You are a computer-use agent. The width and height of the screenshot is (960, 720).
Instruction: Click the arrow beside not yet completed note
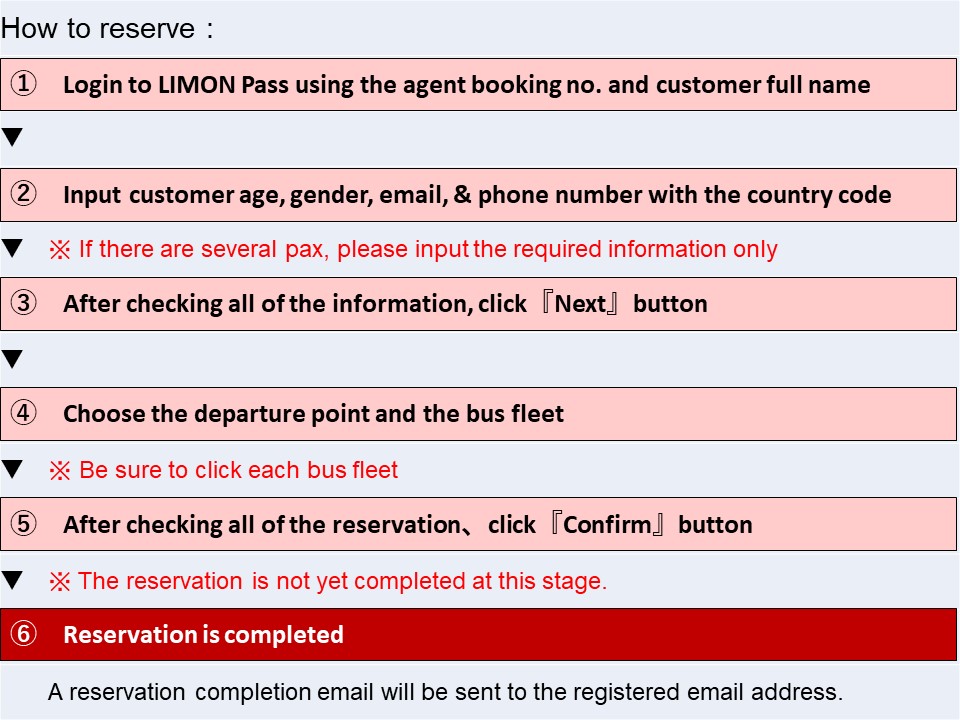(12, 580)
